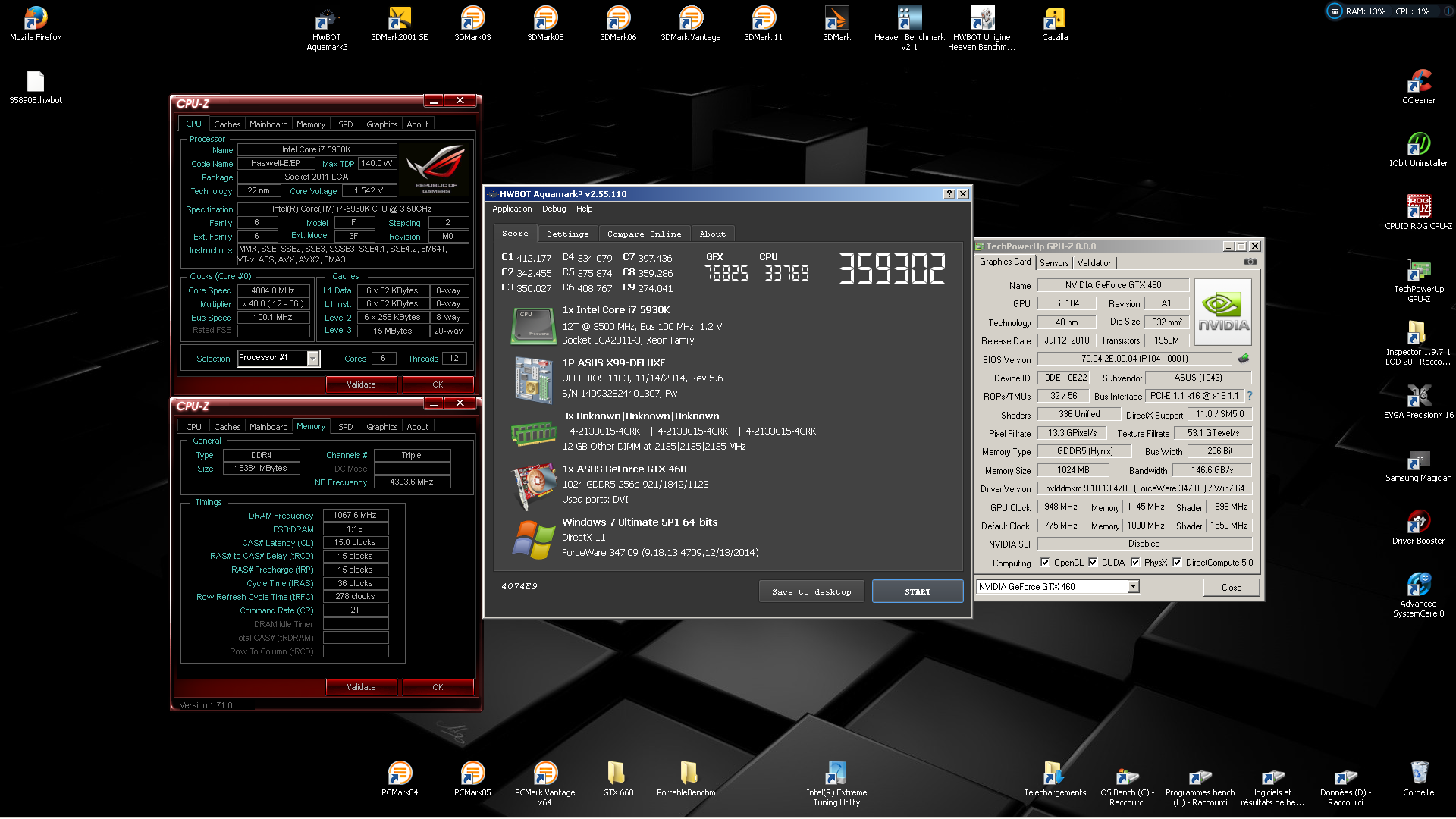Open CCleaner desktop icon

pos(1419,86)
